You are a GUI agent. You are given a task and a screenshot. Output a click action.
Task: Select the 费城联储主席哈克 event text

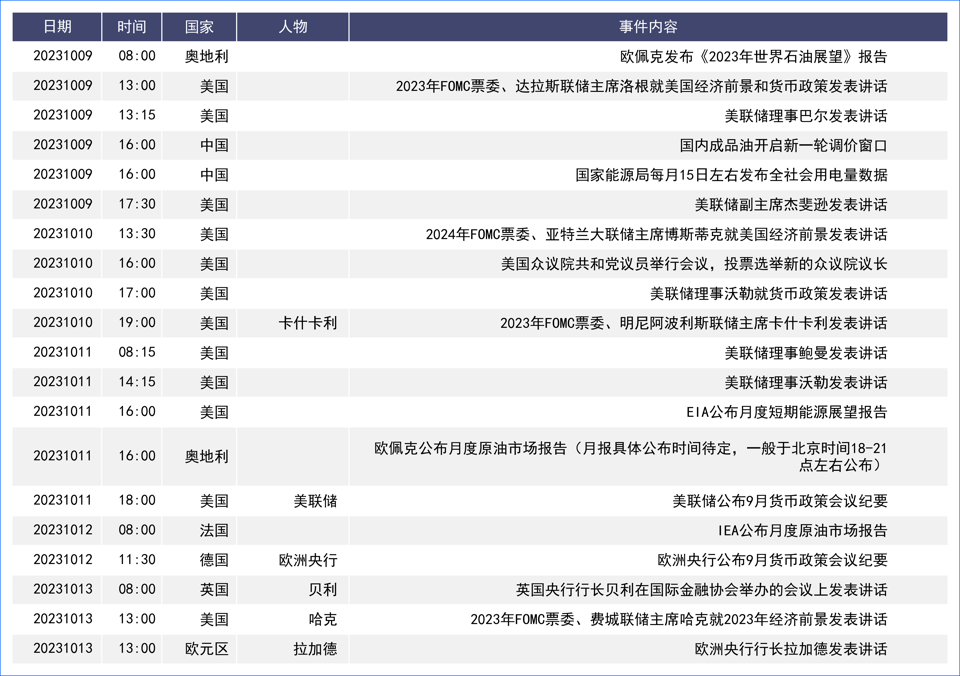pos(678,619)
